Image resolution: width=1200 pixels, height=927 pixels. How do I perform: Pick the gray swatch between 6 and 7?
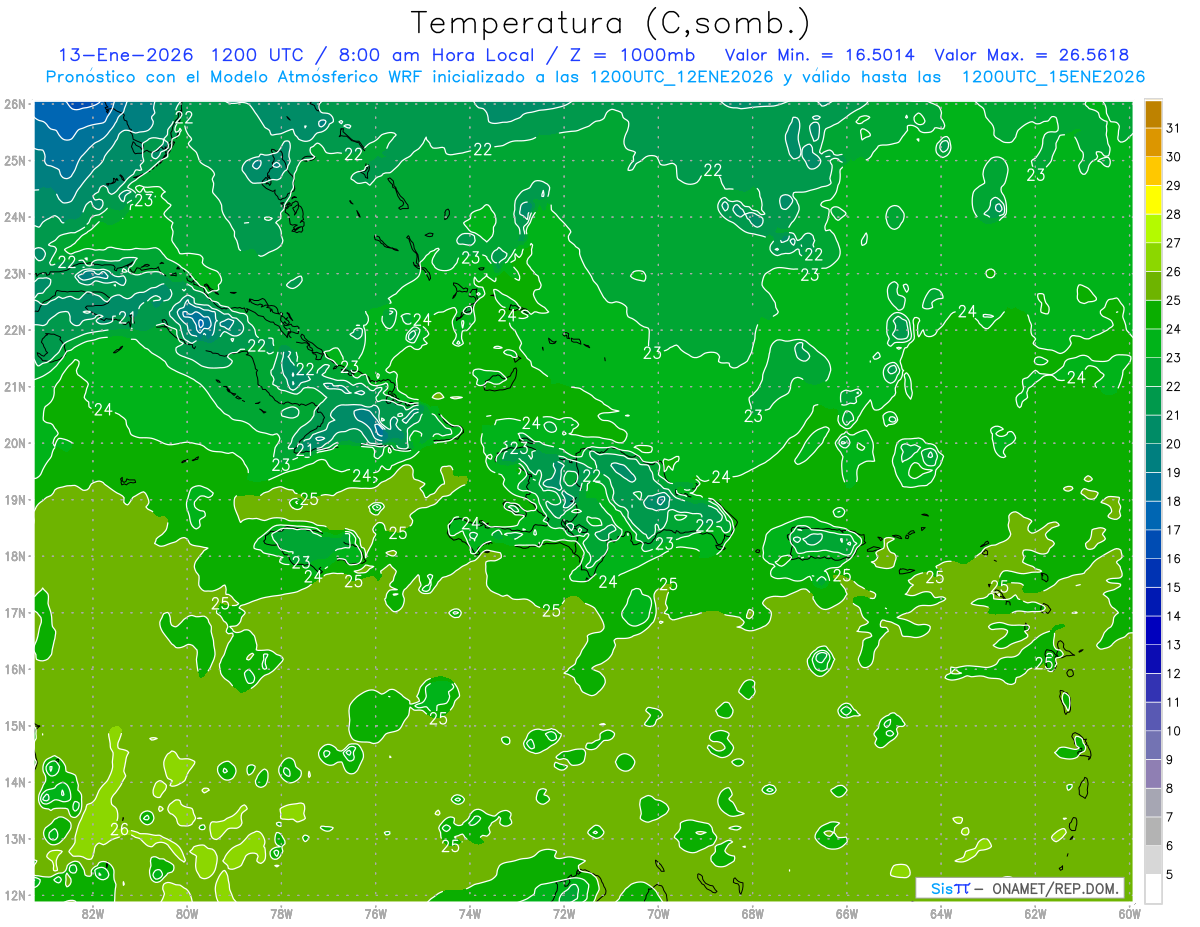(x=1153, y=831)
